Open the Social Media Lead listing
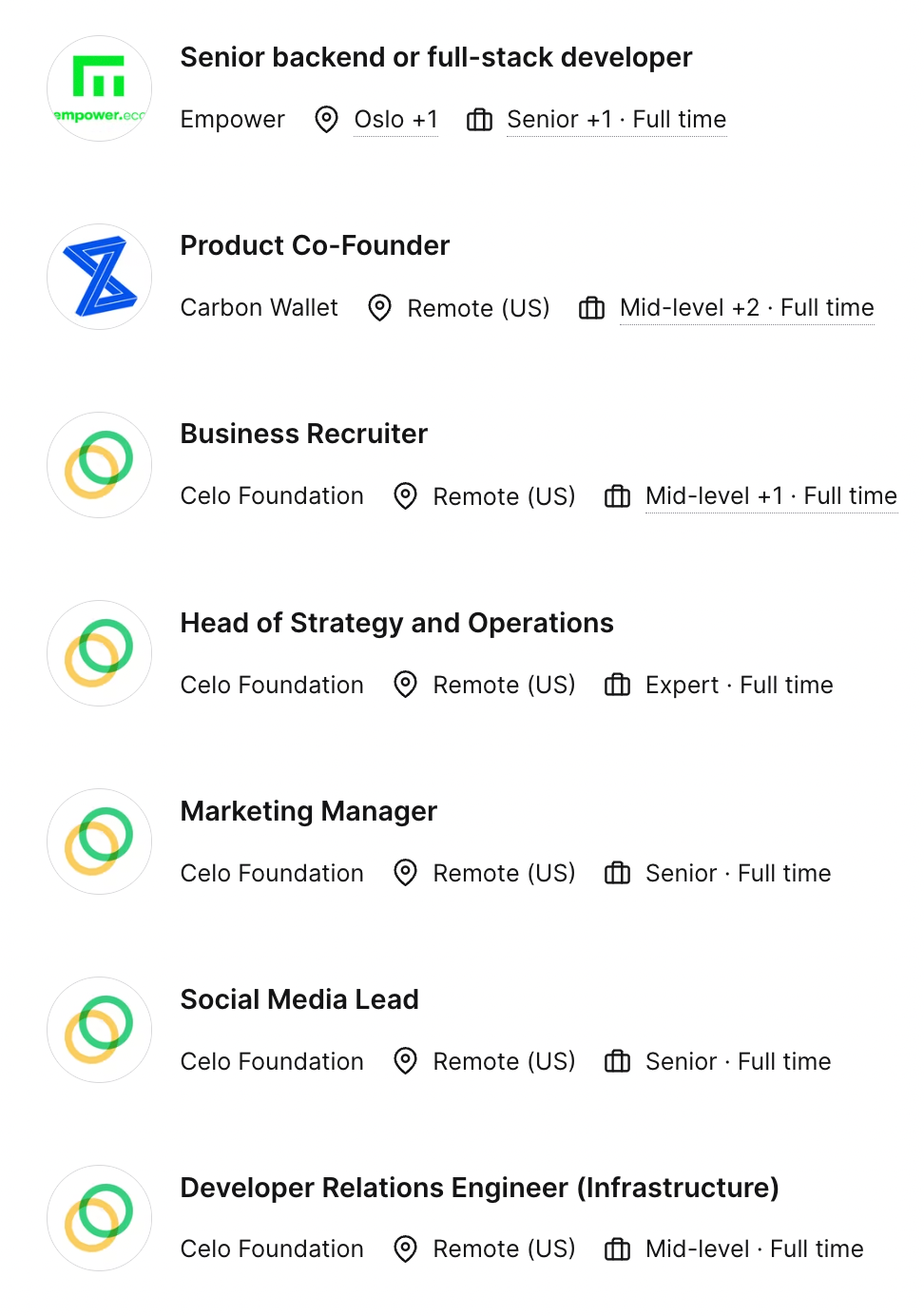924x1316 pixels. [299, 999]
